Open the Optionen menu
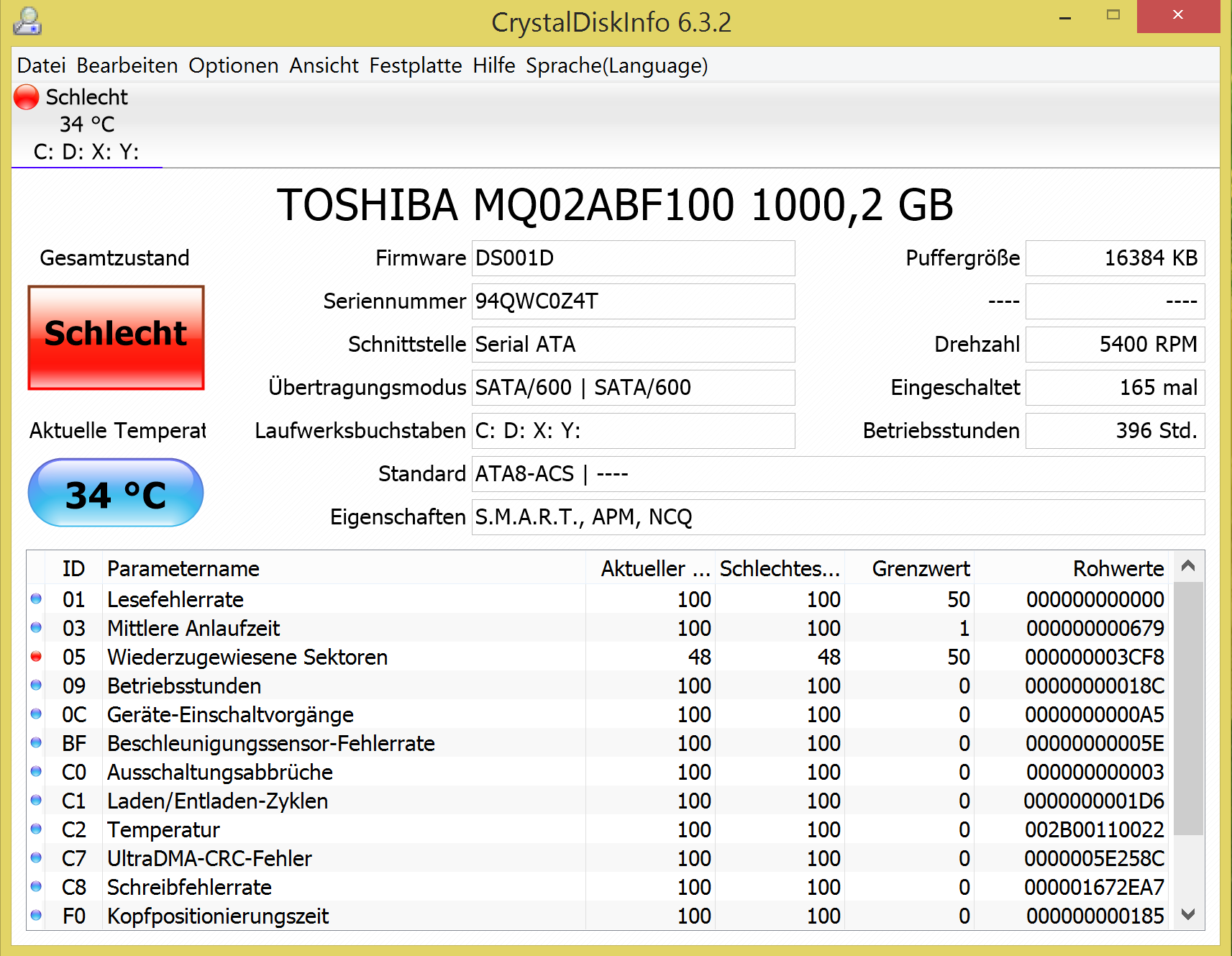Viewport: 1232px width, 956px height. pyautogui.click(x=234, y=65)
